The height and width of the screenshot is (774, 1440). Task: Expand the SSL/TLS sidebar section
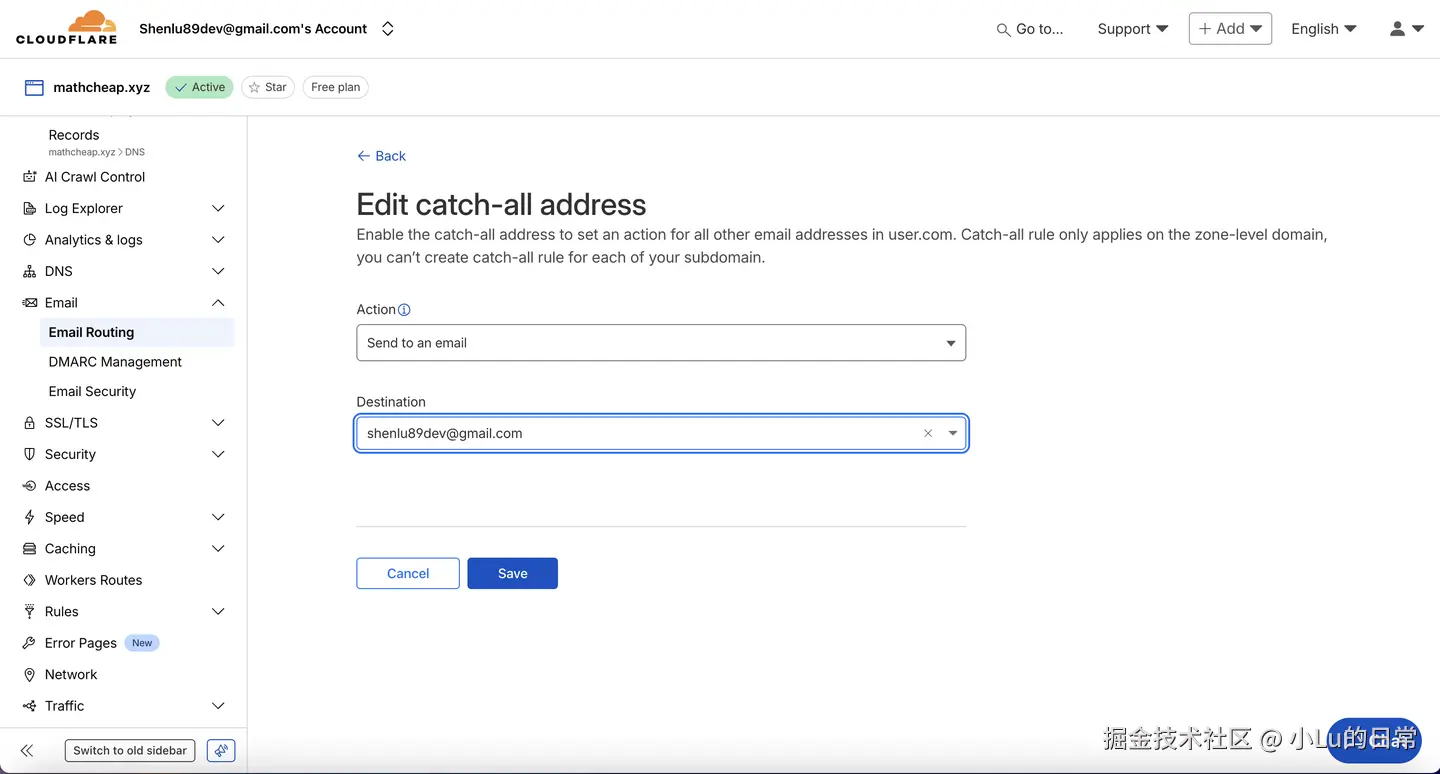[x=218, y=423]
